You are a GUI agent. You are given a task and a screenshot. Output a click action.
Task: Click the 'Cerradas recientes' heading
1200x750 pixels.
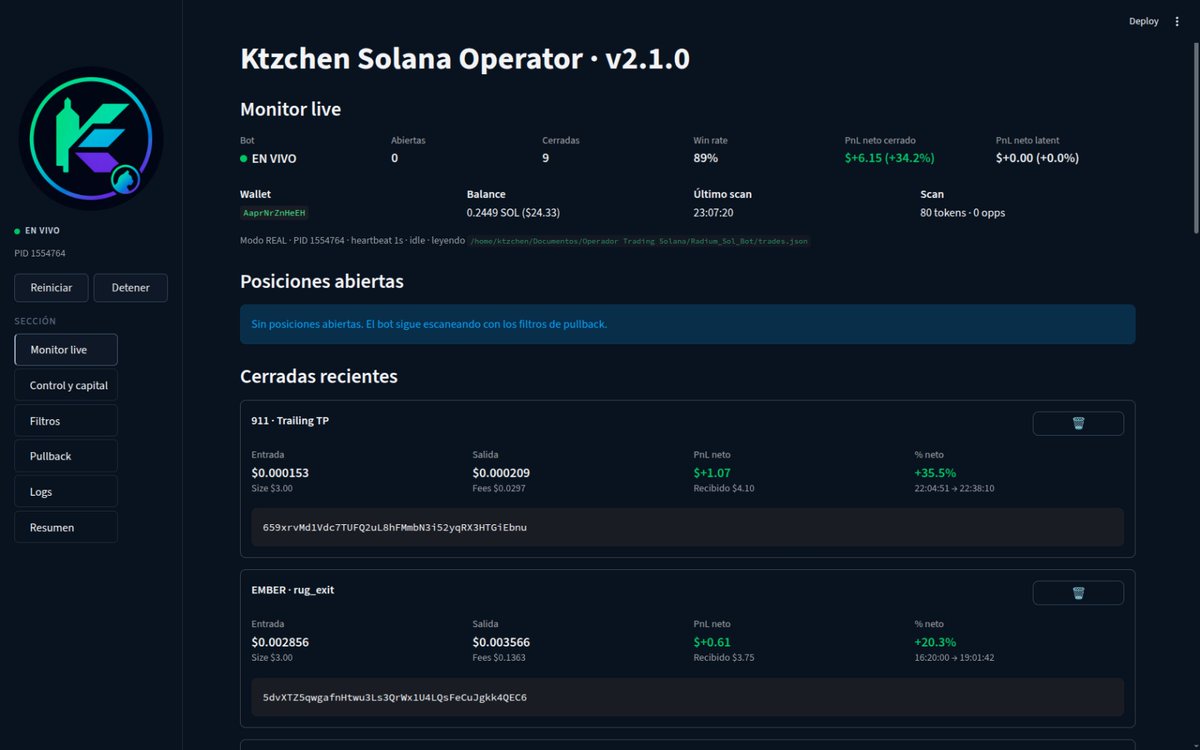pos(319,376)
